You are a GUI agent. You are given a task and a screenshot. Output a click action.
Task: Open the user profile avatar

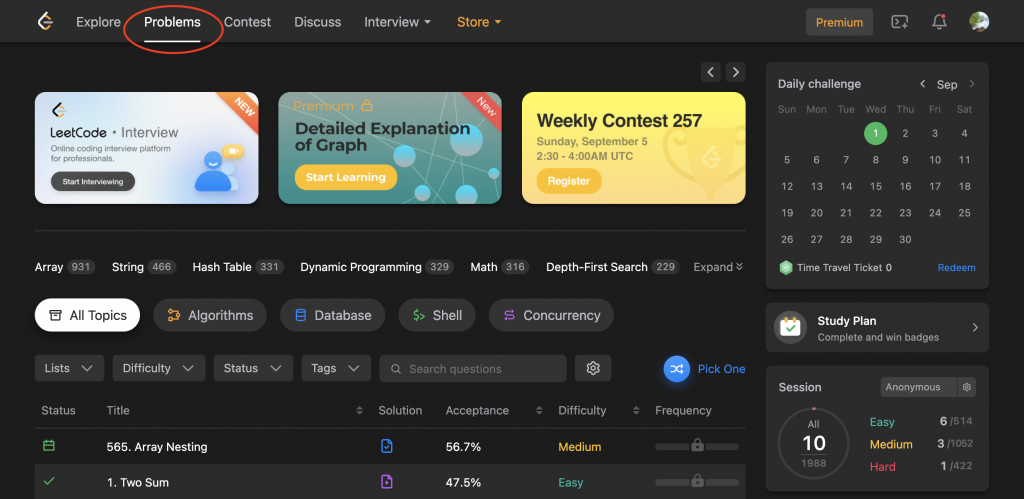[x=979, y=22]
